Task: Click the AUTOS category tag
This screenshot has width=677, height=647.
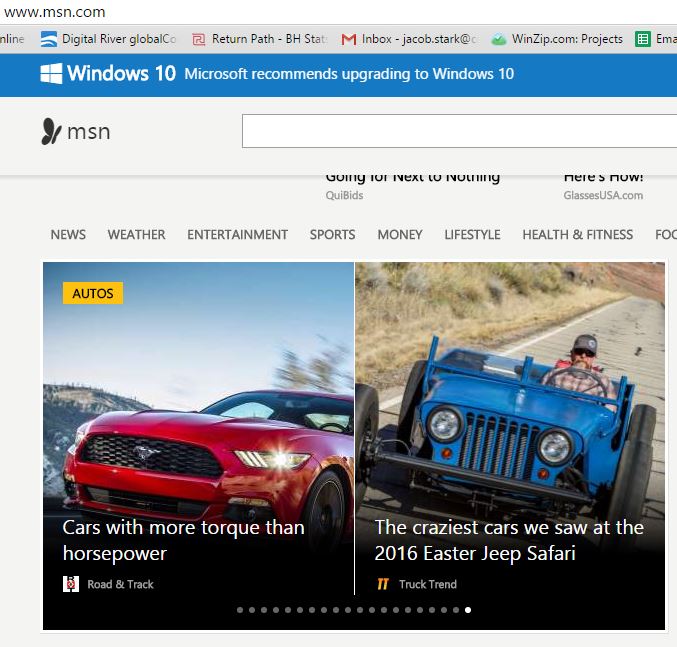Action: coord(93,293)
